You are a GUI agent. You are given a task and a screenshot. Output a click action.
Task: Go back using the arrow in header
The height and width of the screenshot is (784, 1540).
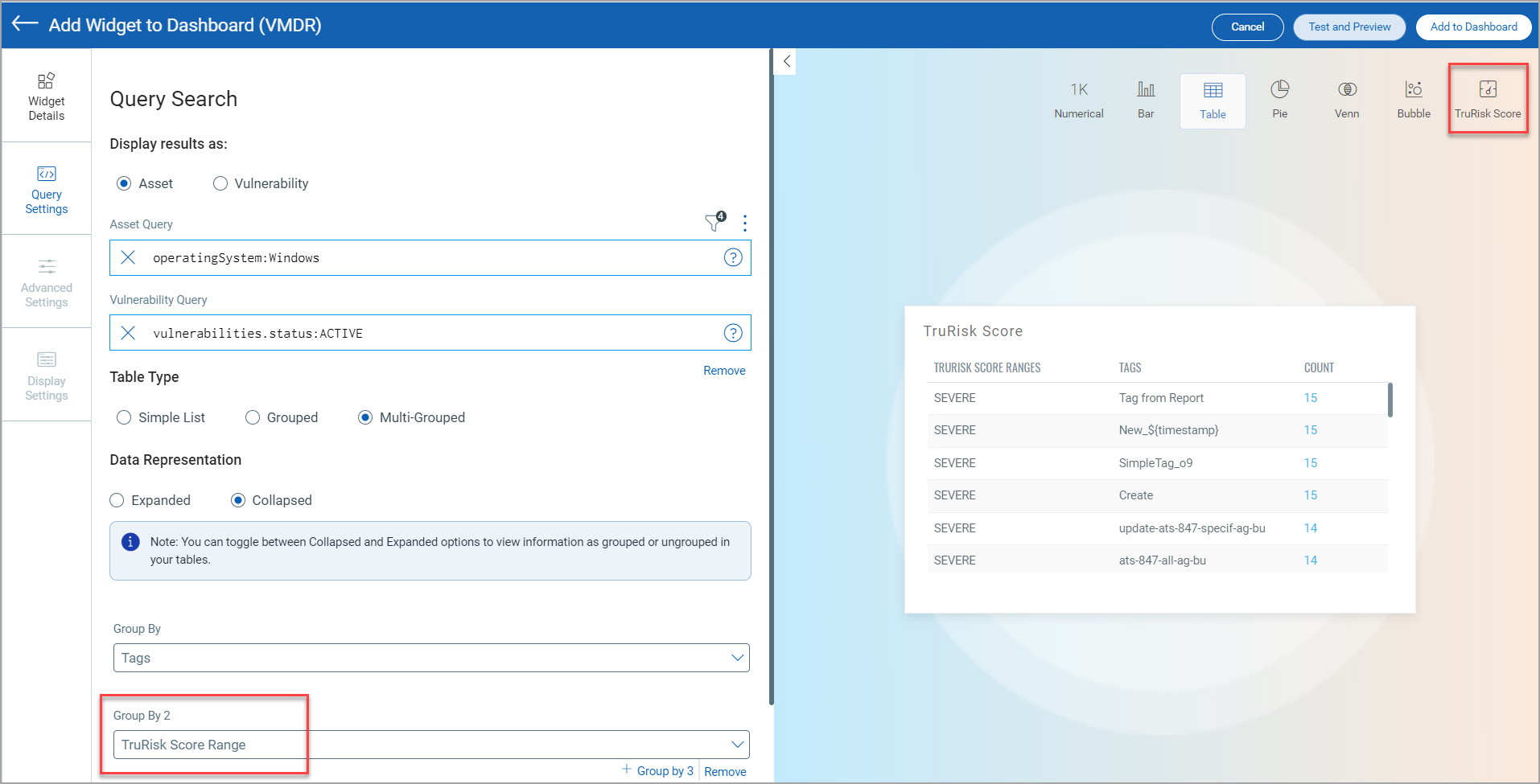click(25, 24)
